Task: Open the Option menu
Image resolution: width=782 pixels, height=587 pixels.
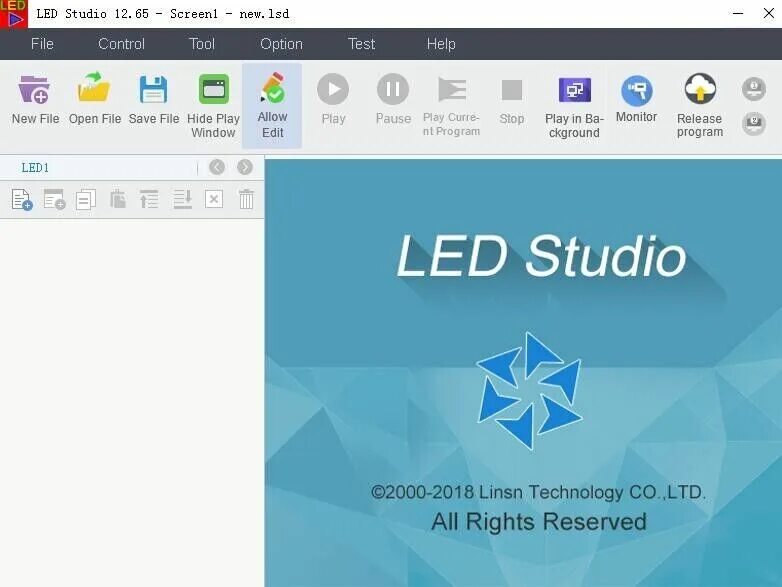Action: [x=281, y=44]
